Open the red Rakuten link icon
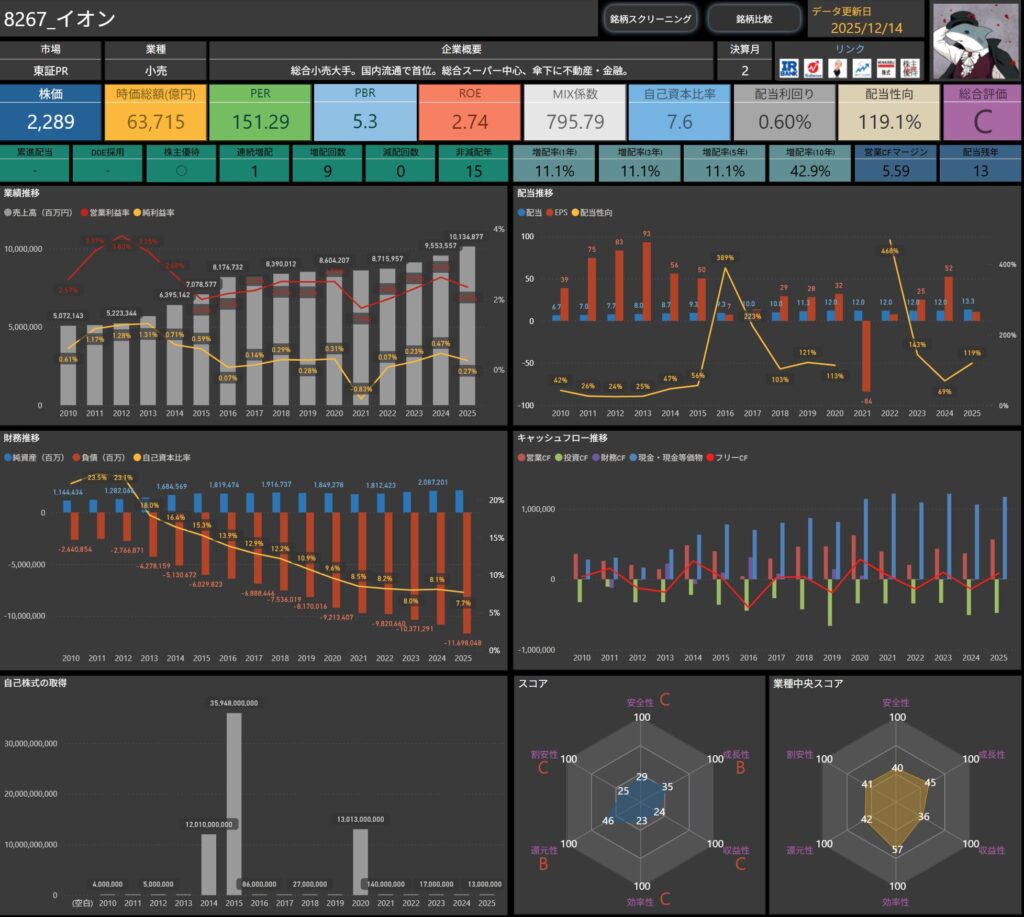Screen dimensions: 1024x917 (813, 68)
